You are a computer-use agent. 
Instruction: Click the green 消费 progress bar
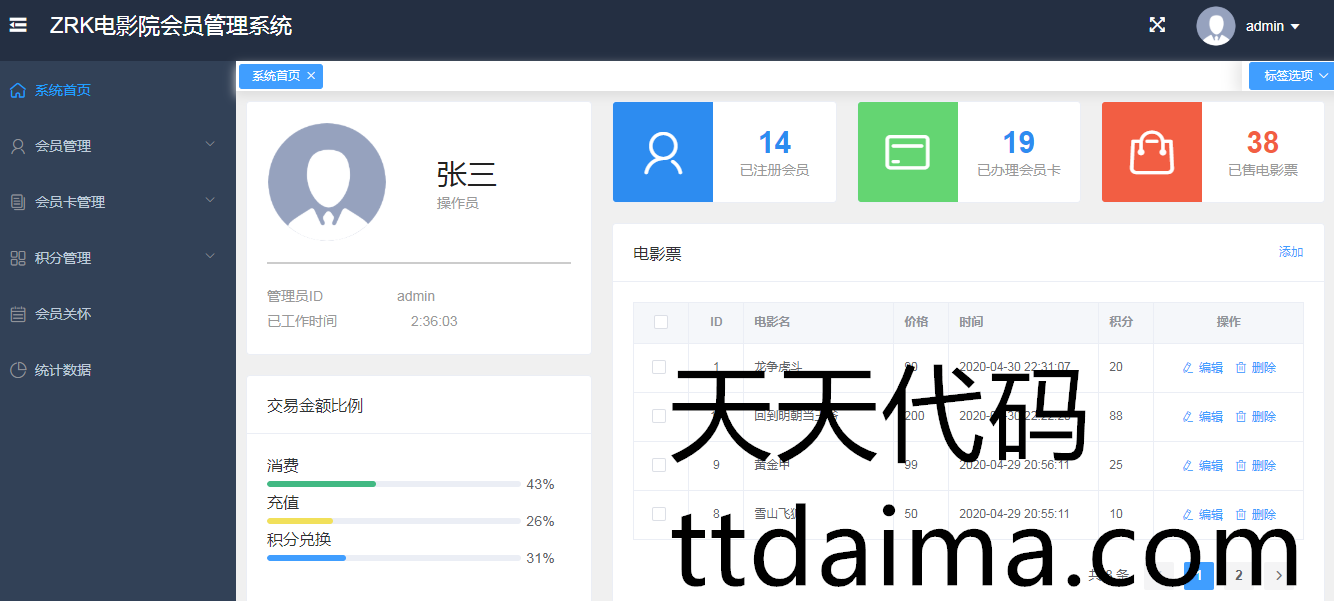pyautogui.click(x=321, y=484)
